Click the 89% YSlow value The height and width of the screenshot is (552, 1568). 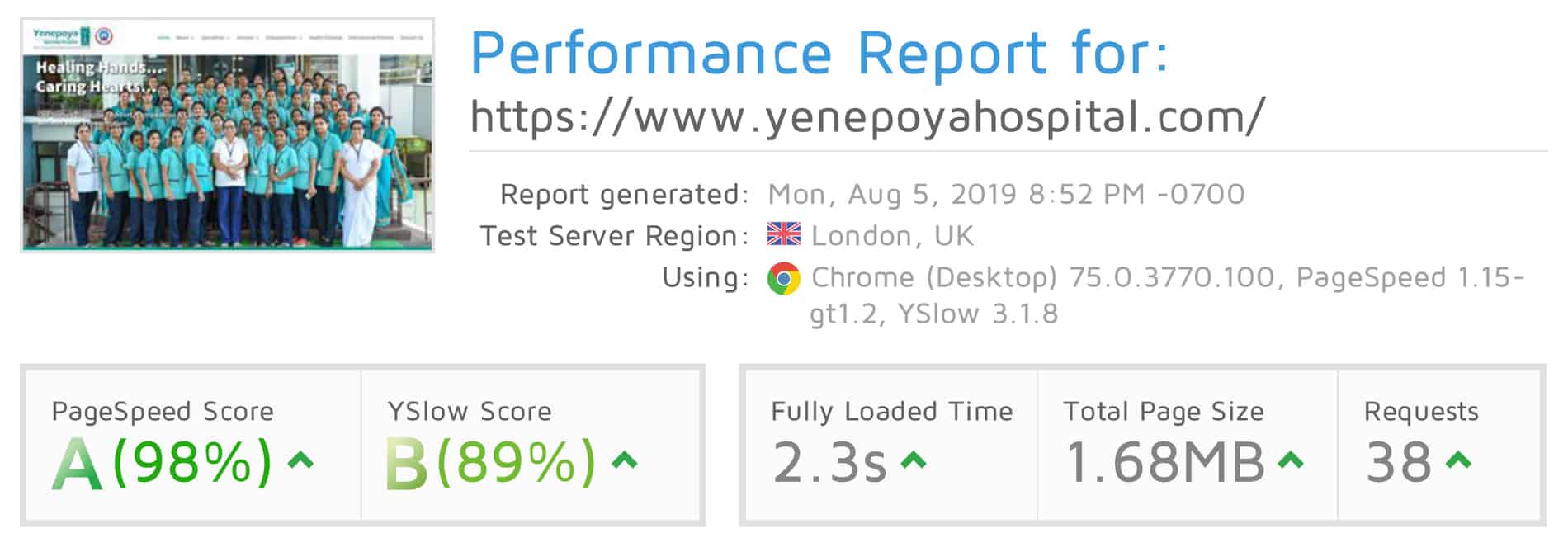516,462
